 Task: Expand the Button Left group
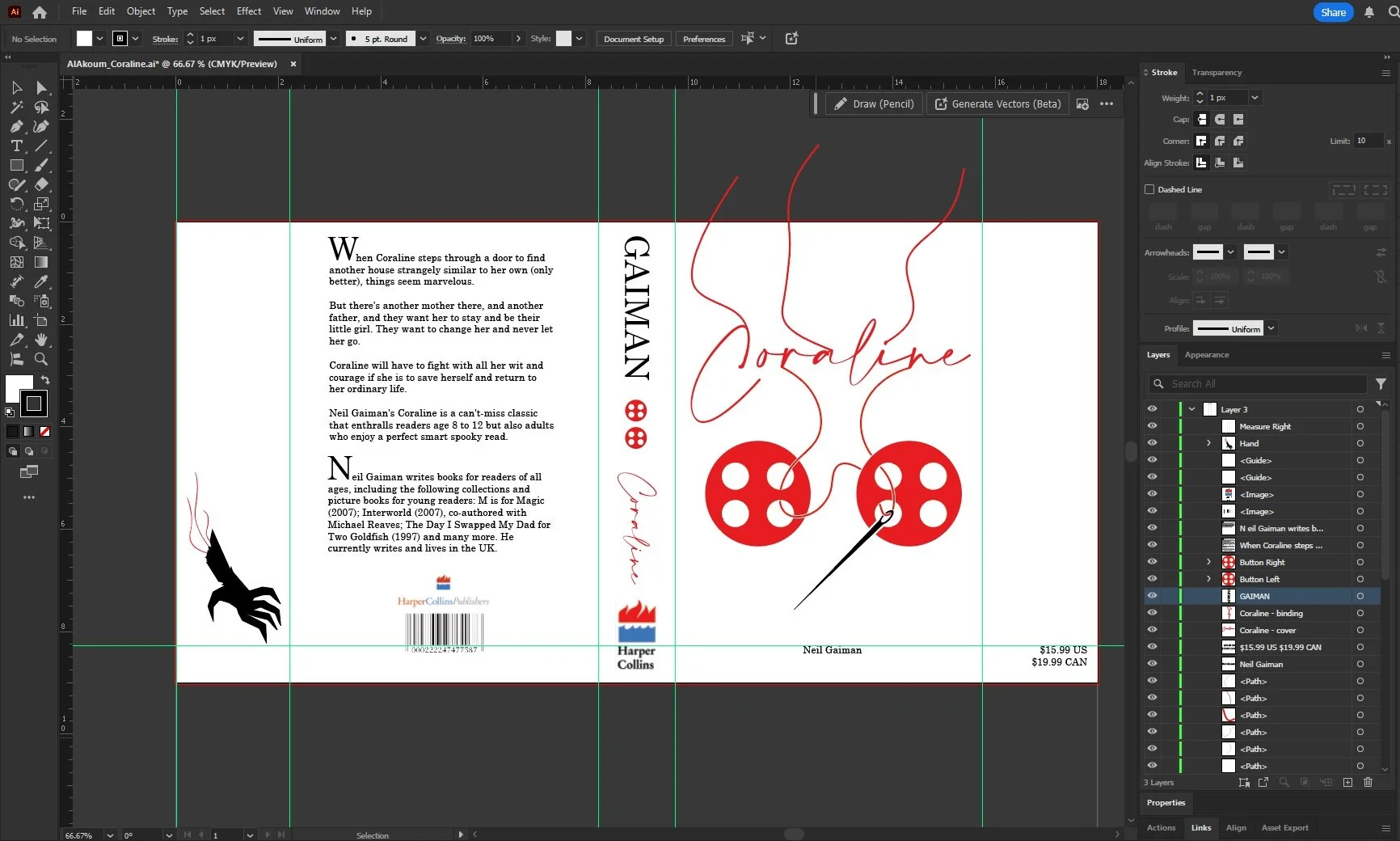(1208, 579)
